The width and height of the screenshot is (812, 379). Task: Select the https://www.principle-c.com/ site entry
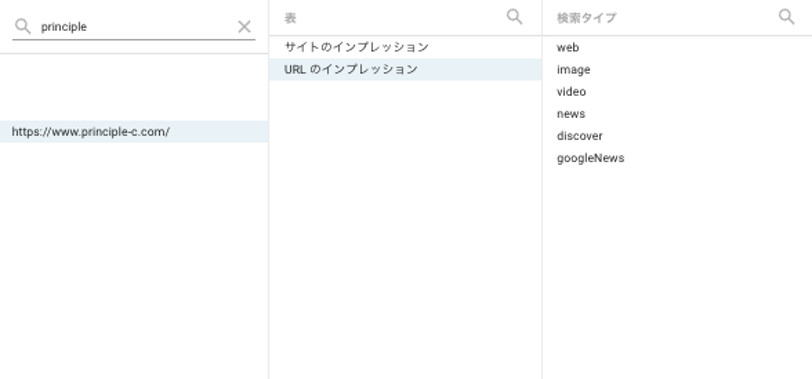[x=134, y=132]
